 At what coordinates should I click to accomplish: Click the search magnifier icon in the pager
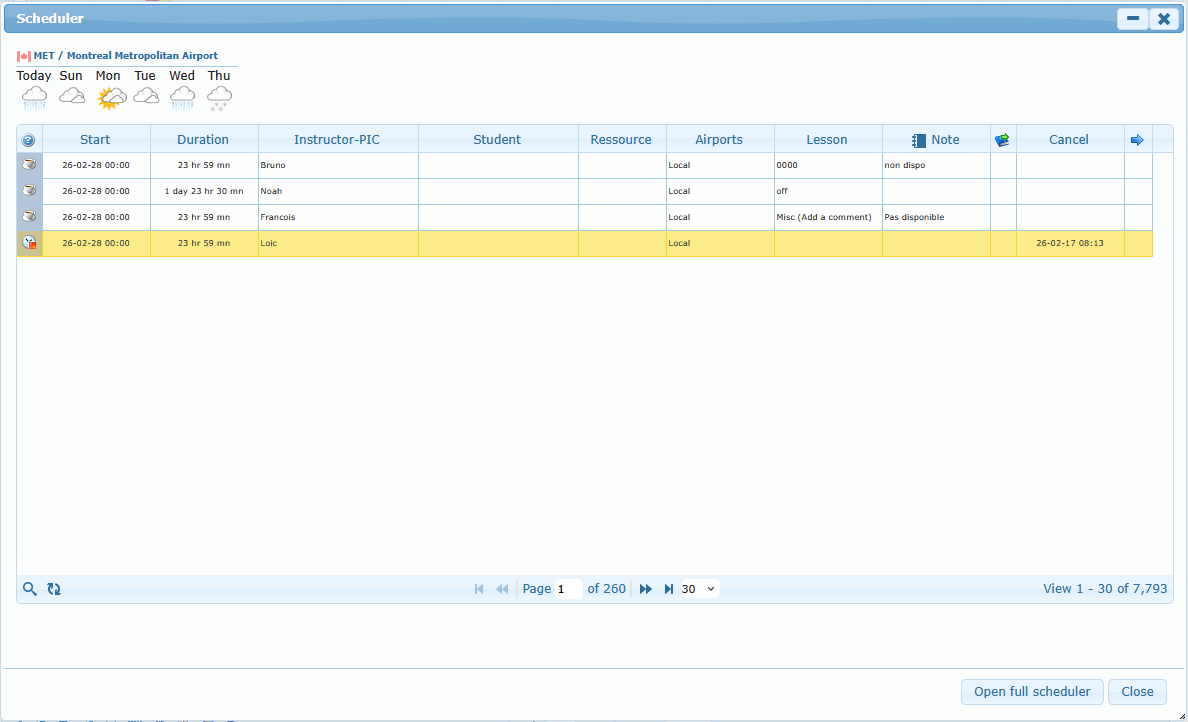point(30,589)
